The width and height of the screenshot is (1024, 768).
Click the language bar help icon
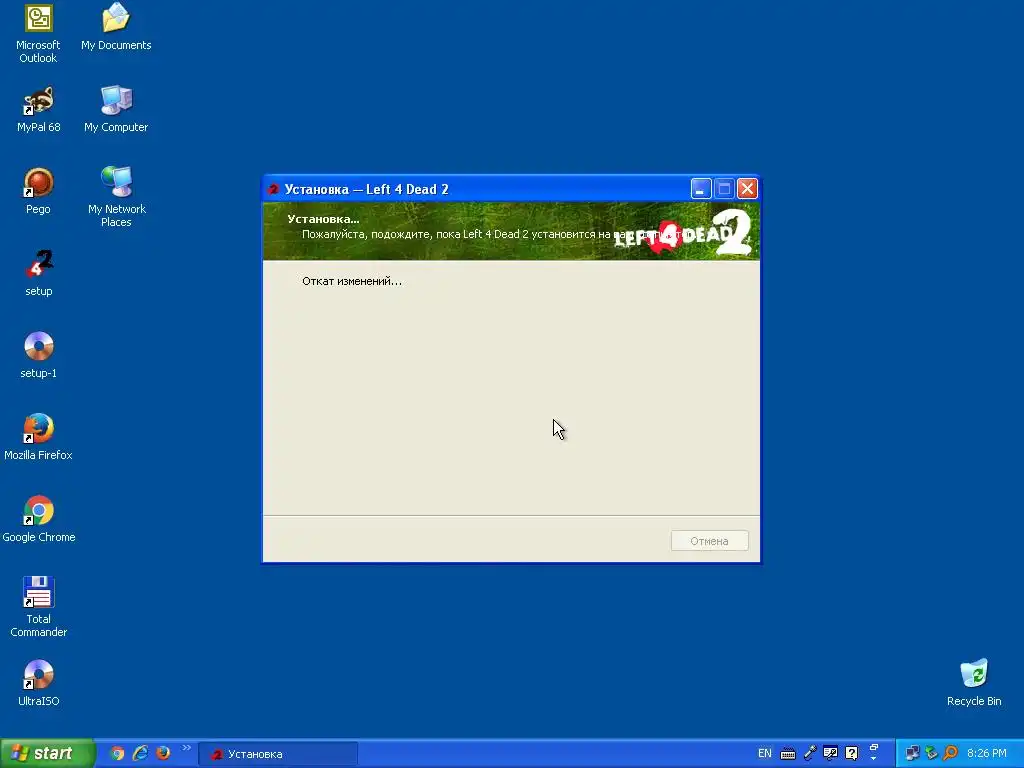tap(852, 753)
